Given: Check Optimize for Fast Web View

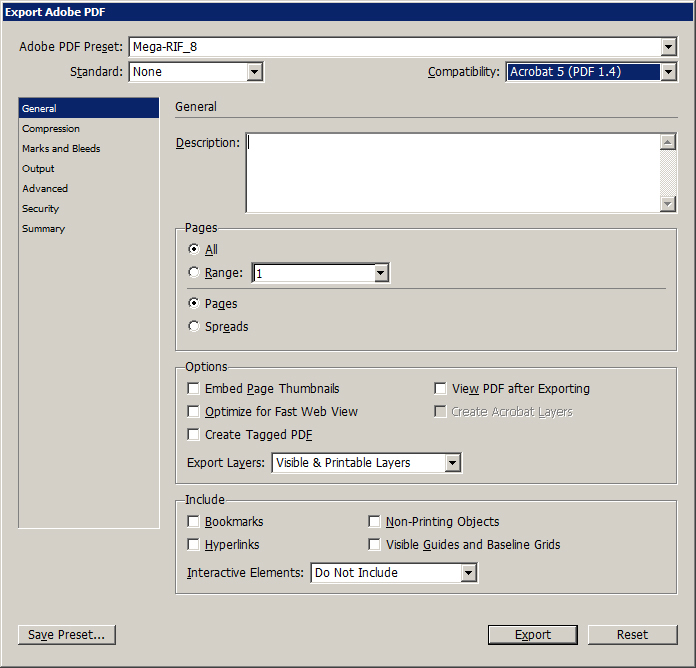Looking at the screenshot, I should point(193,412).
